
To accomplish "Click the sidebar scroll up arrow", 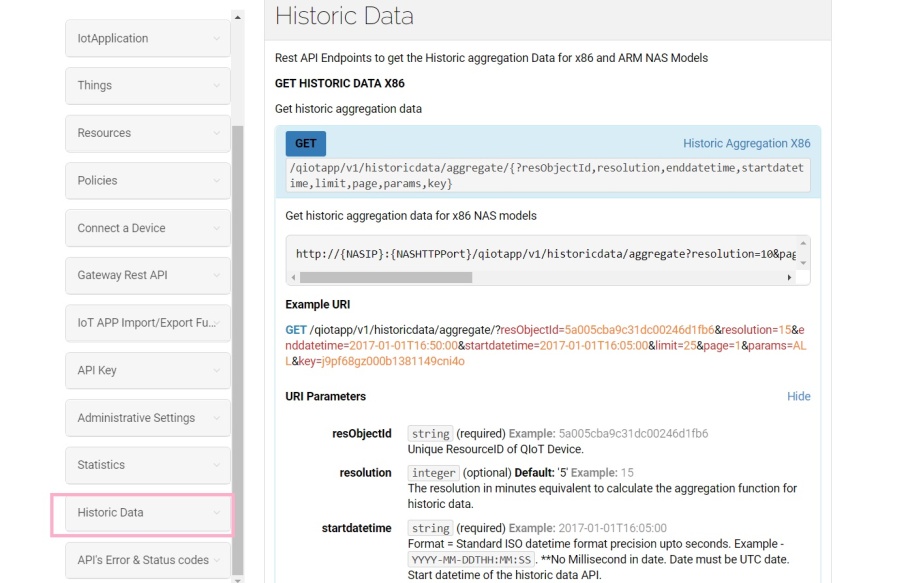I will coord(237,17).
